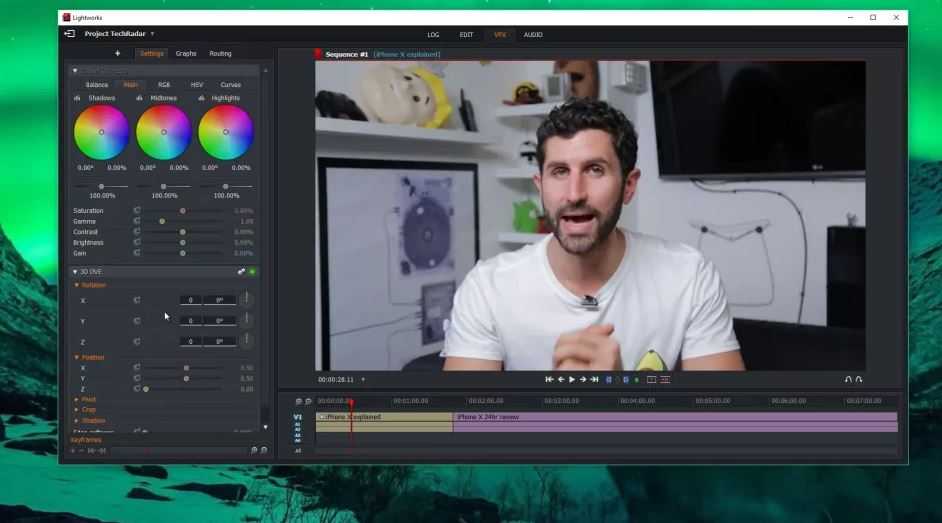942x523 pixels.
Task: Click the effects panel scroll down arrow
Action: click(266, 428)
